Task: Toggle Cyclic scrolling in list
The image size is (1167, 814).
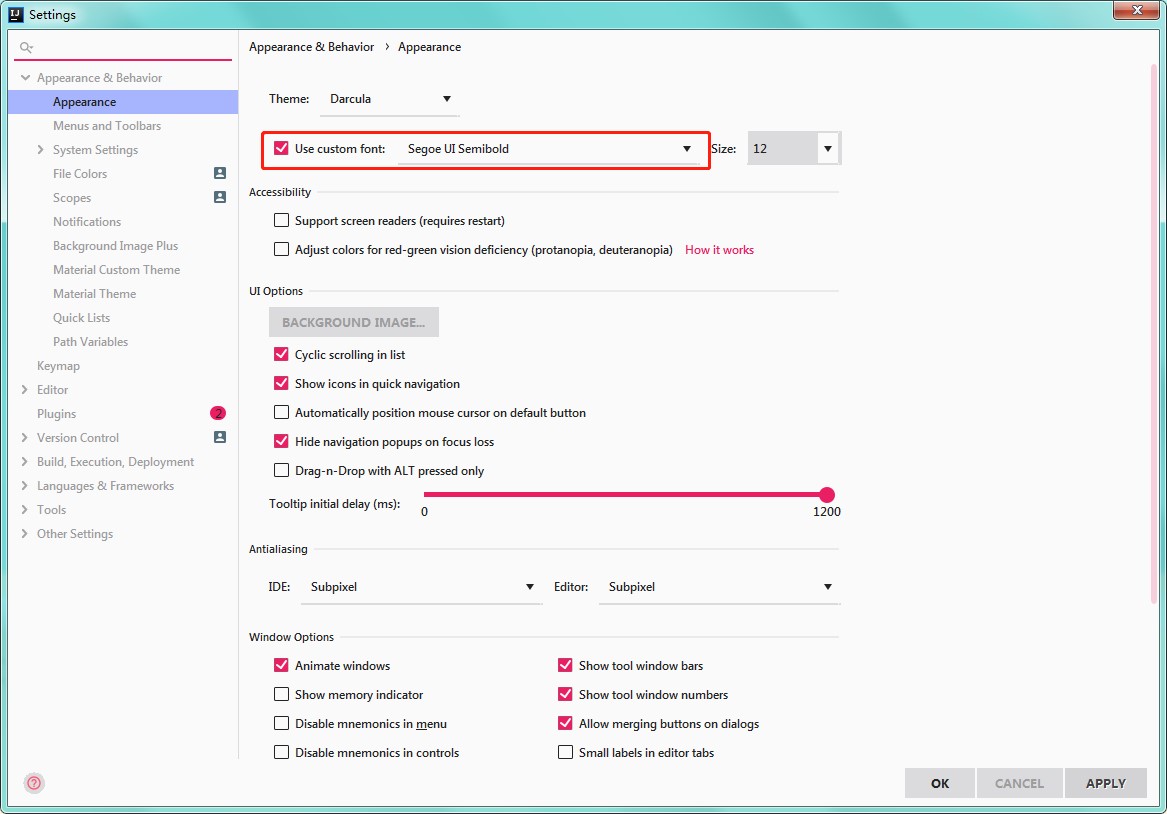Action: (x=281, y=354)
